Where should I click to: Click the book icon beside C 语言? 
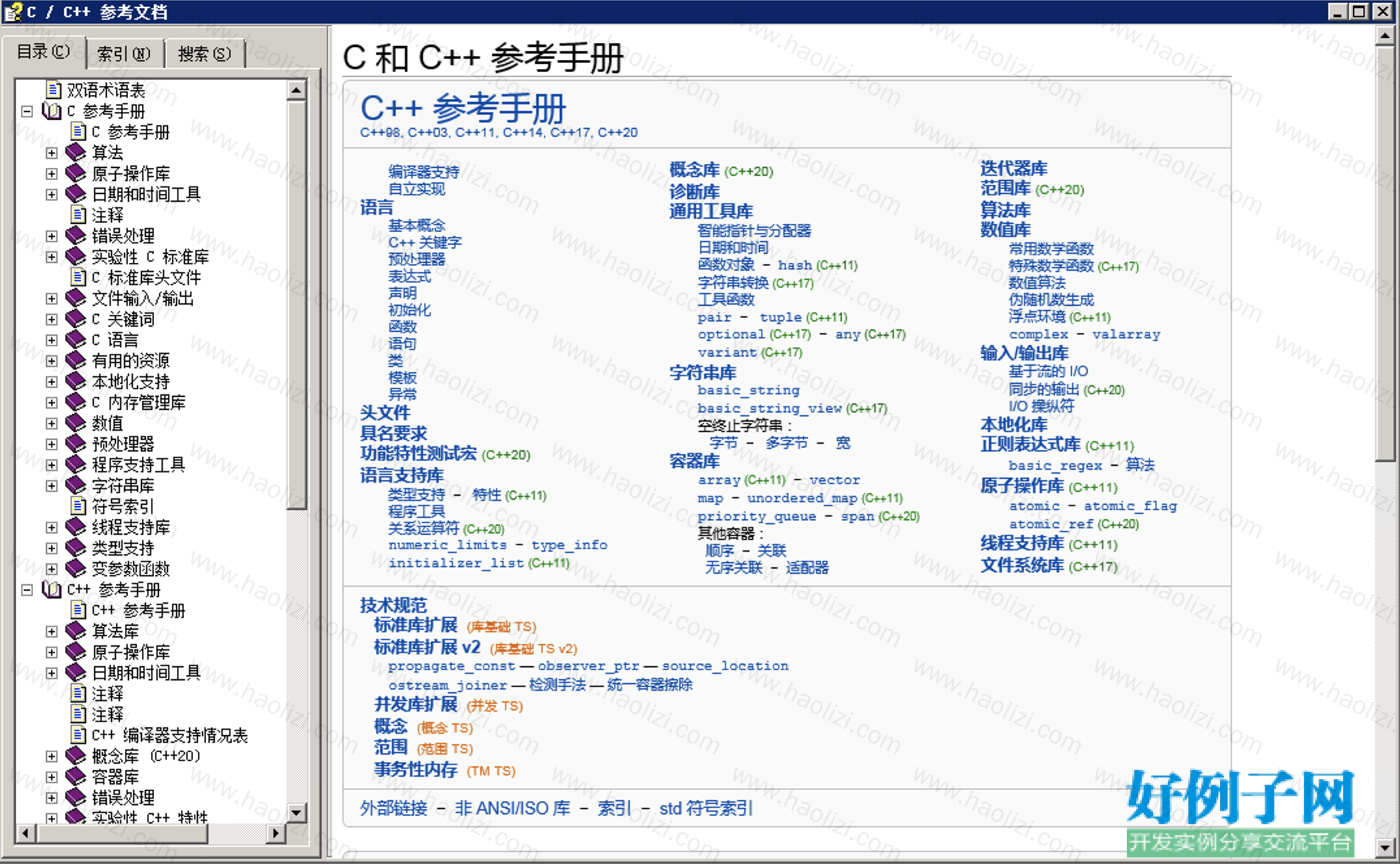pos(76,340)
